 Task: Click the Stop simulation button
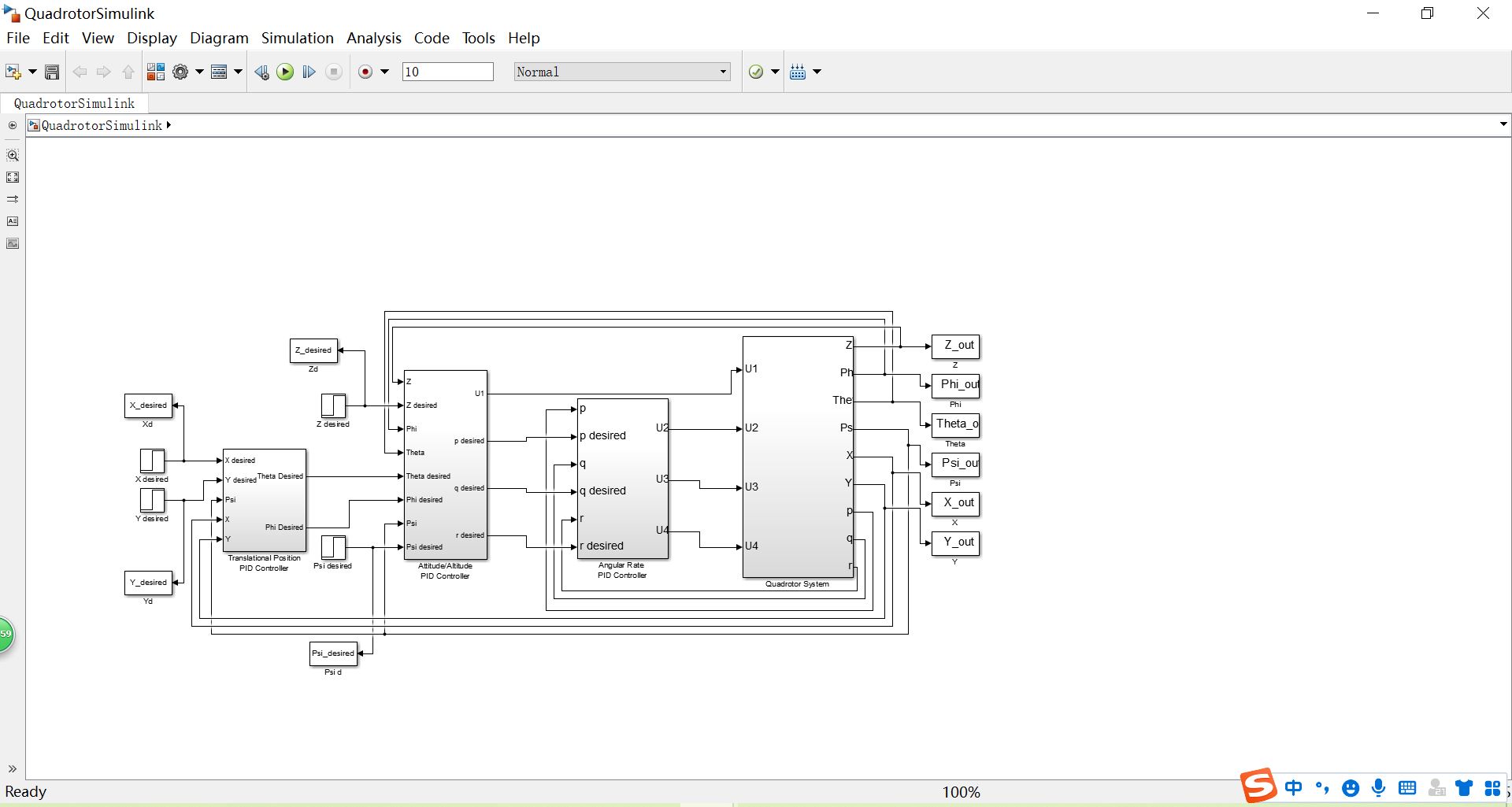[x=334, y=72]
